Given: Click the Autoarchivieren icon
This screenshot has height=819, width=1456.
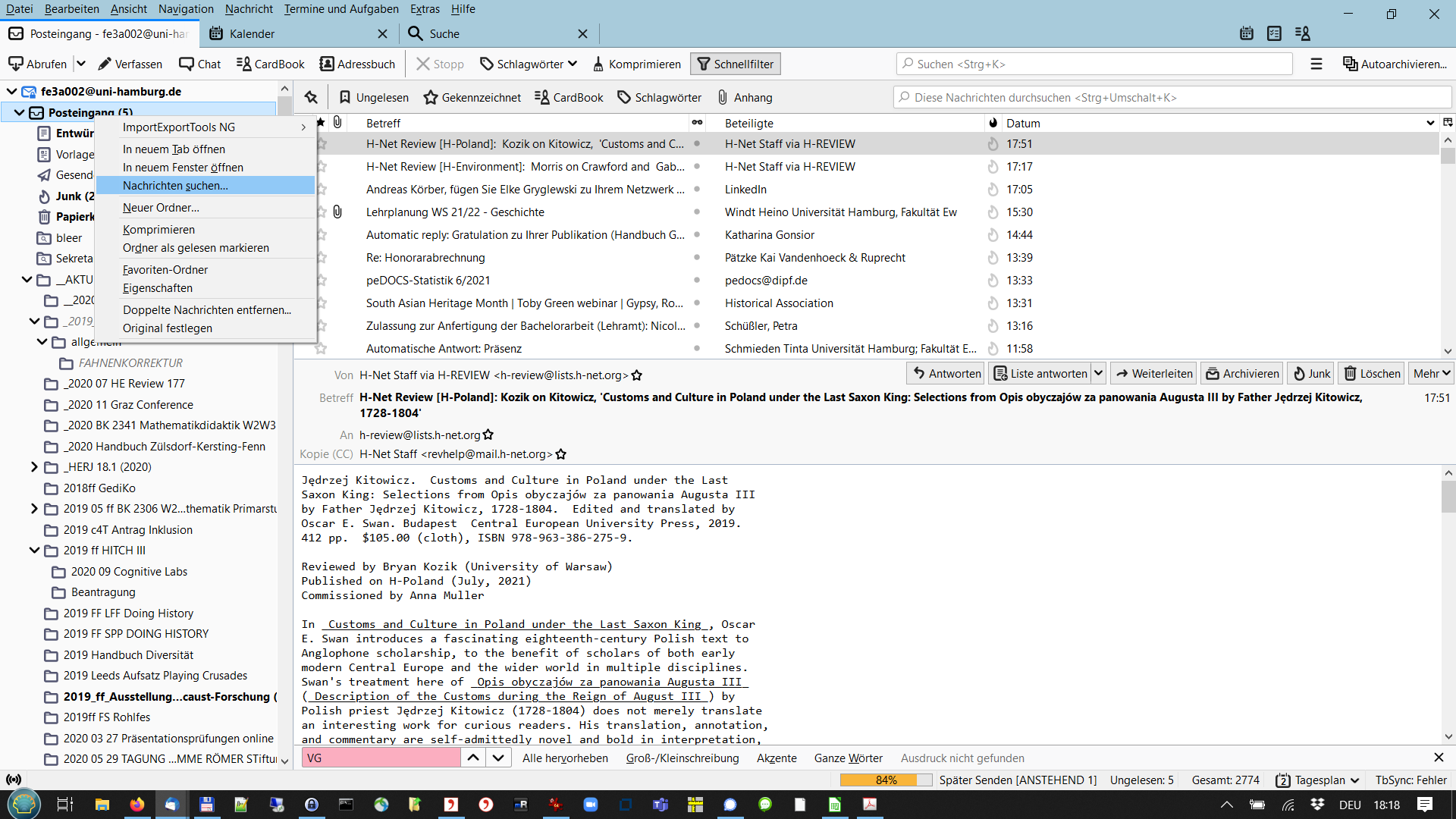Looking at the screenshot, I should 1350,64.
